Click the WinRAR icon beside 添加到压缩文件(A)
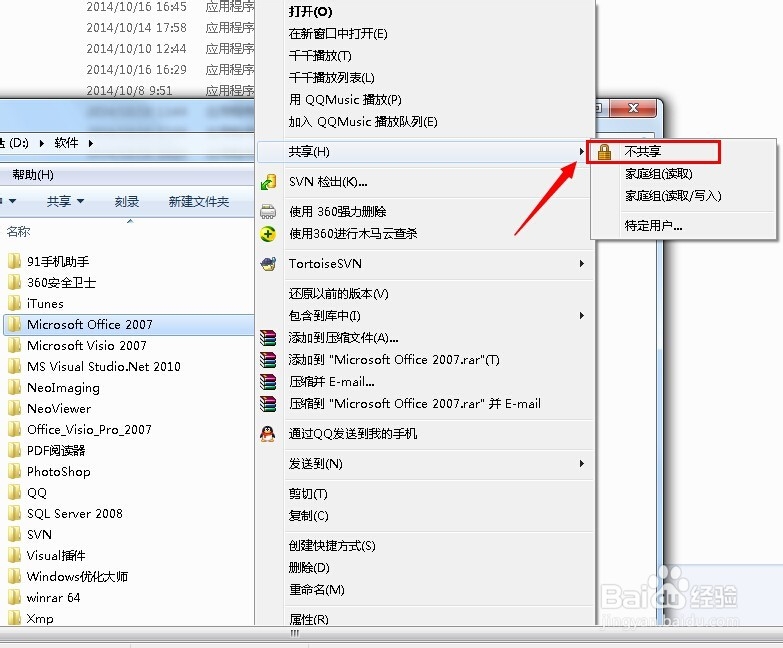Viewport: 783px width, 648px height. (x=268, y=338)
